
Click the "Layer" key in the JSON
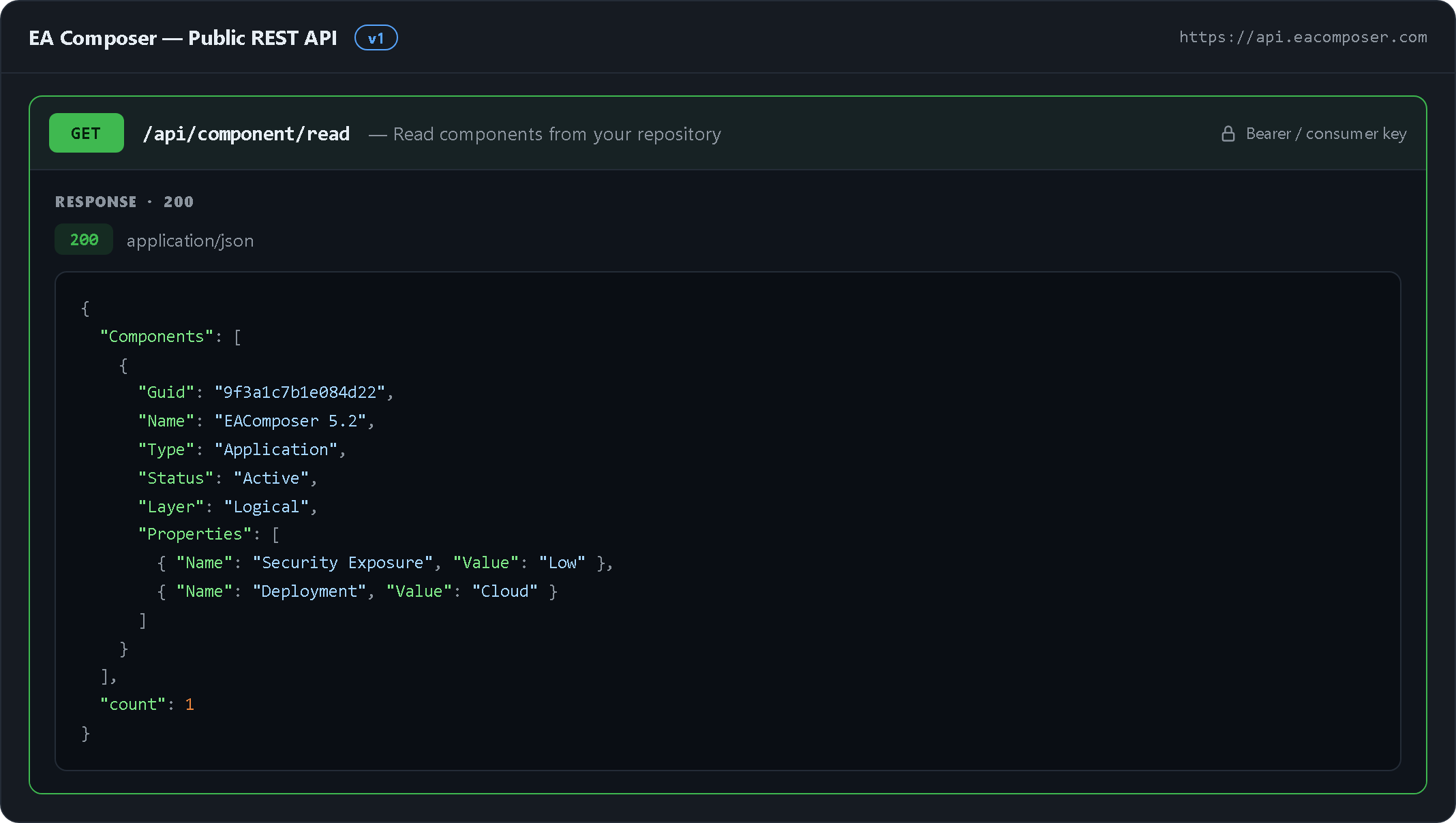click(x=171, y=507)
